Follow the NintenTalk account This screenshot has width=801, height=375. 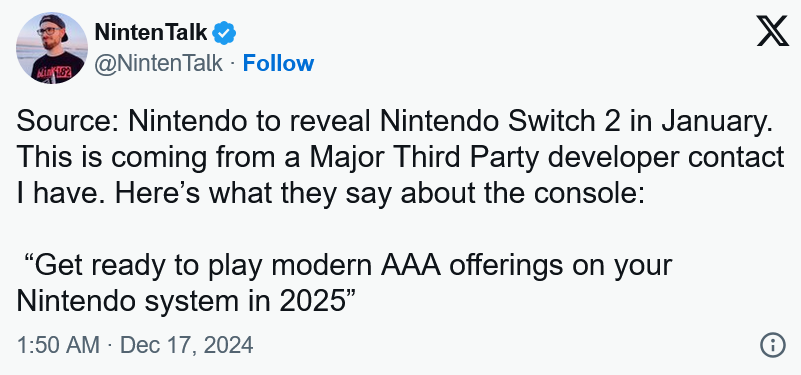278,63
